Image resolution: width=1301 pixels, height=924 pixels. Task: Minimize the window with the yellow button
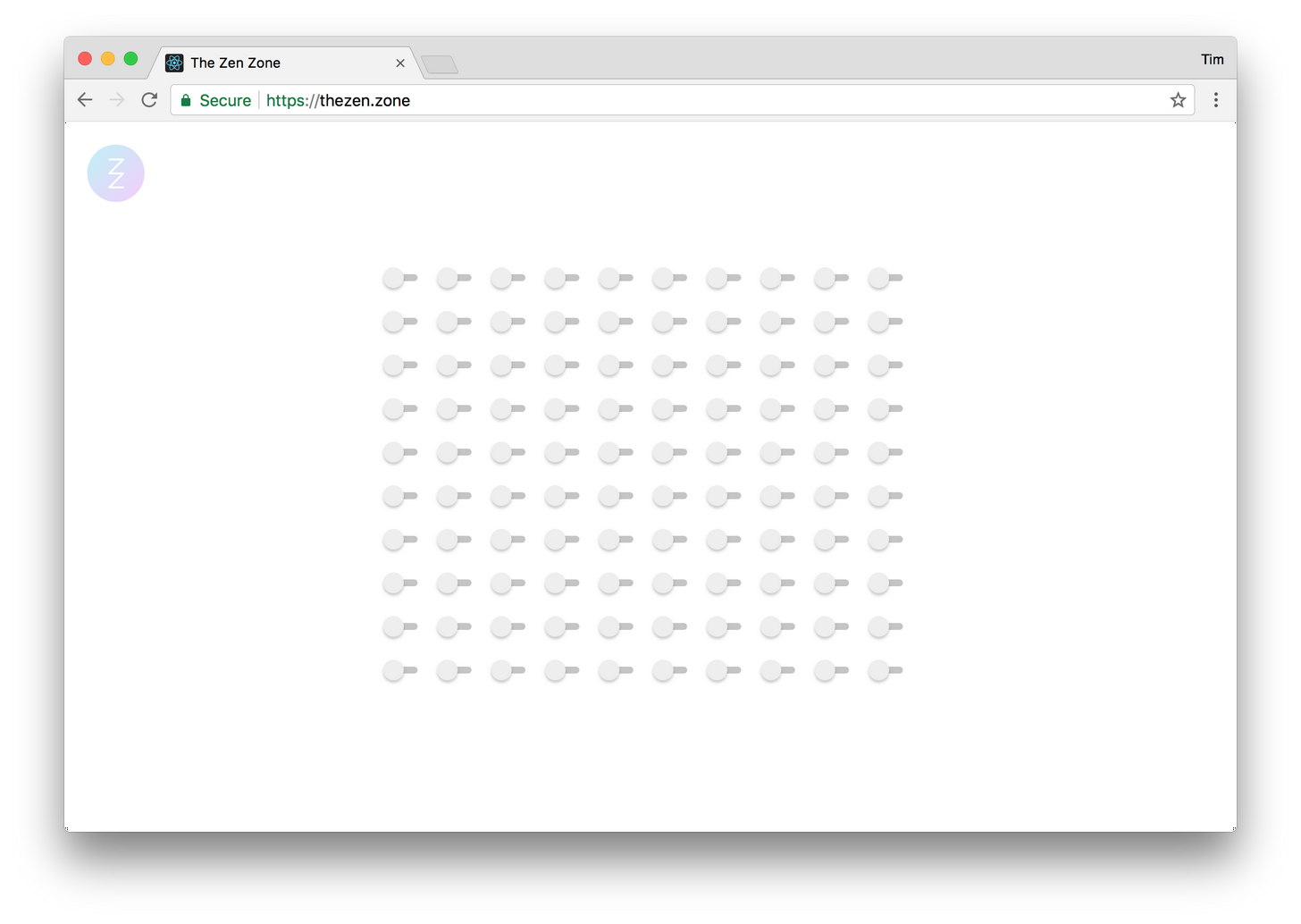pos(108,59)
